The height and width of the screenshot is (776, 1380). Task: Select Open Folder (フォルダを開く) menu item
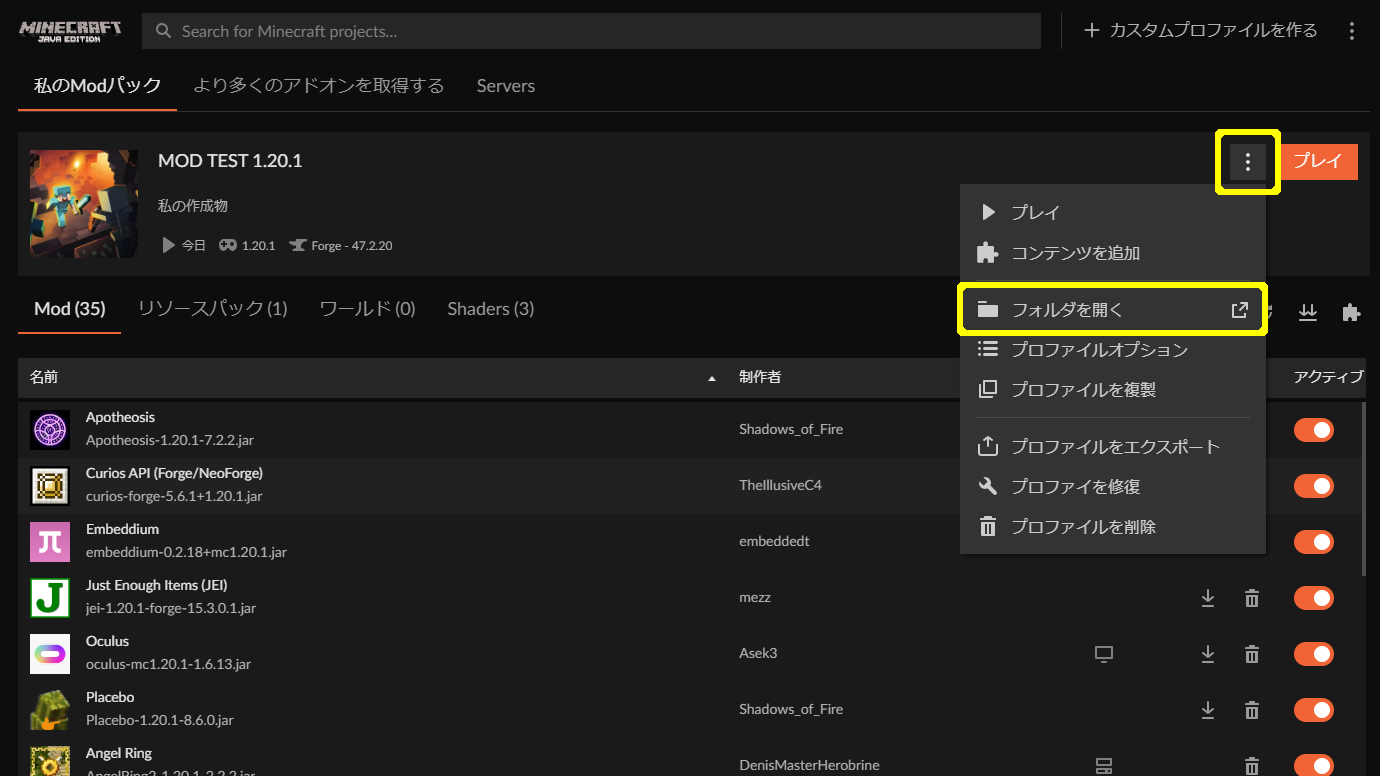(x=1112, y=310)
